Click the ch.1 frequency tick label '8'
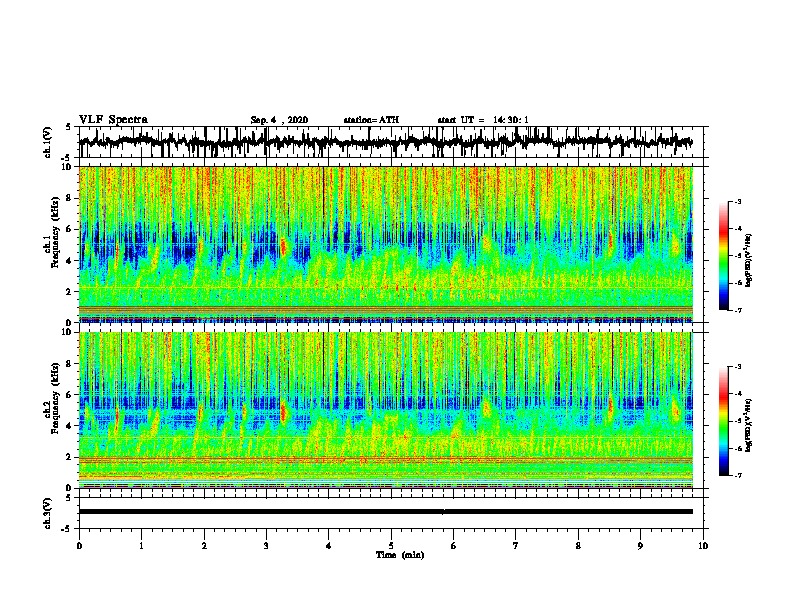792x612 pixels. click(x=69, y=198)
